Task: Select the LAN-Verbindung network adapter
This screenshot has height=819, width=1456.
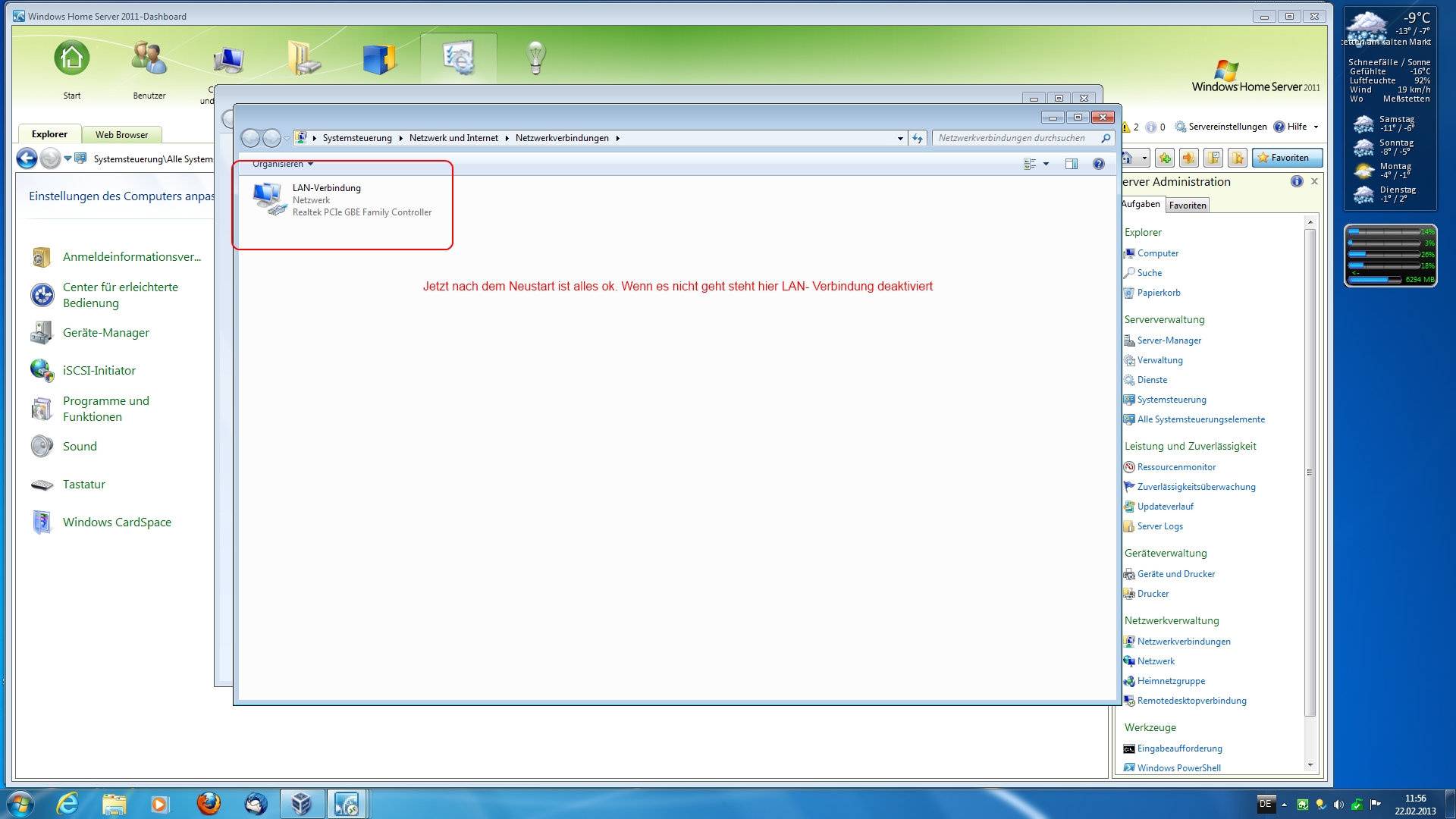Action: coord(343,200)
